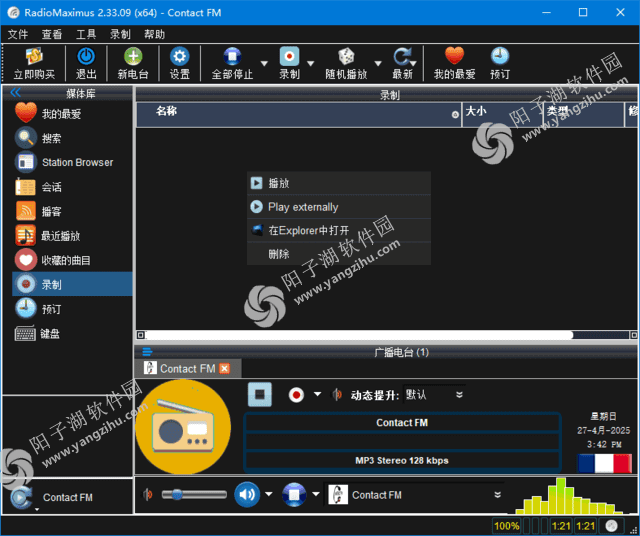
Task: Expand the toolbar Record dropdown arrow
Action: click(x=311, y=63)
